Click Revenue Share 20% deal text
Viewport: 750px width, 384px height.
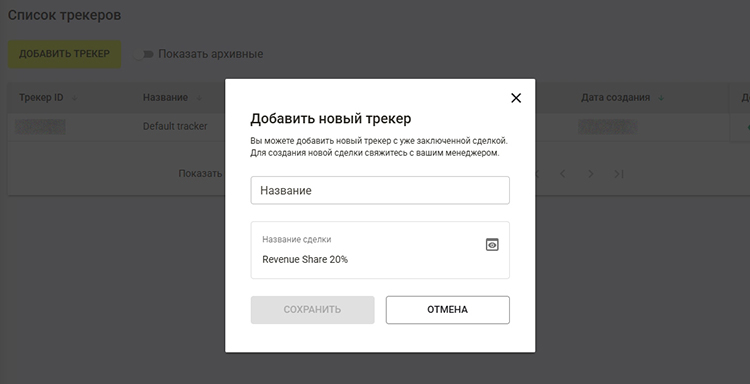pos(305,260)
